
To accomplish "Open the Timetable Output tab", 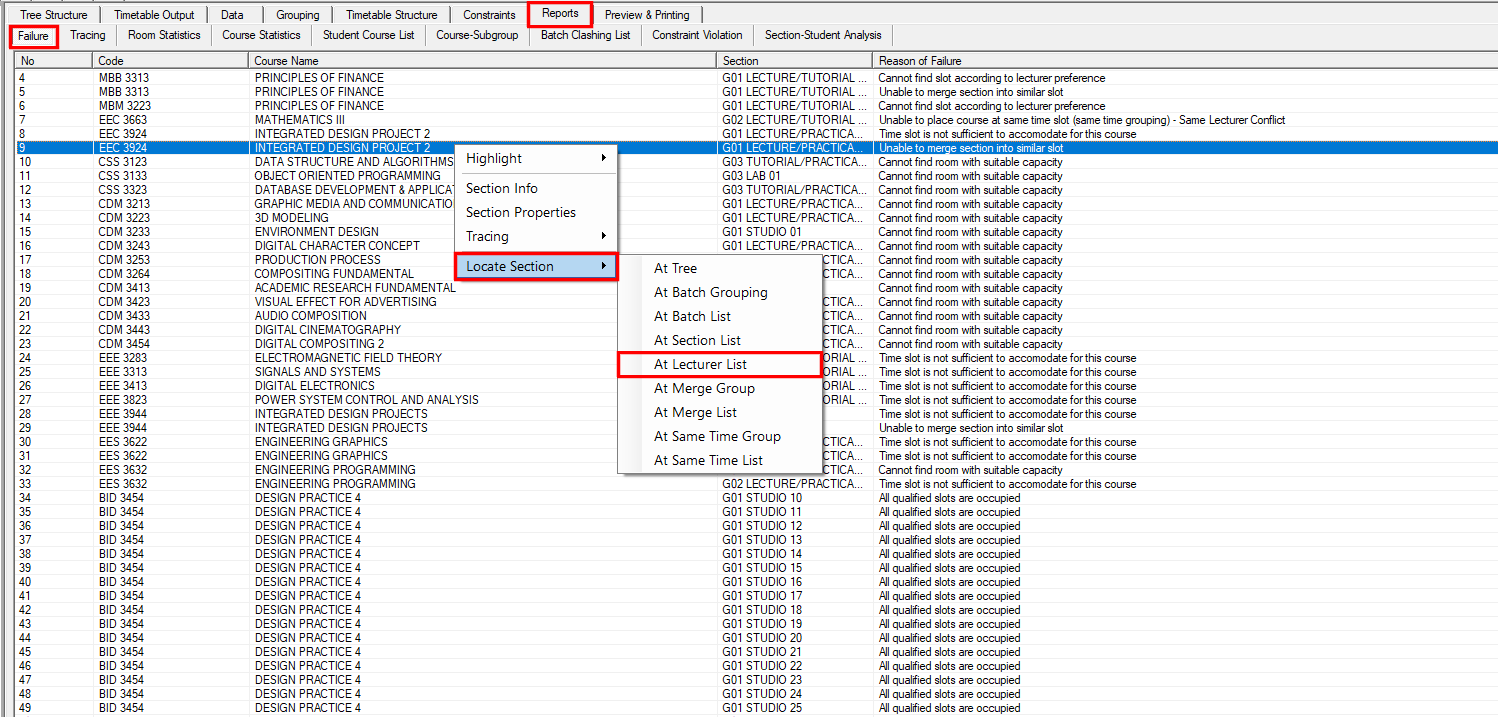I will [x=154, y=15].
